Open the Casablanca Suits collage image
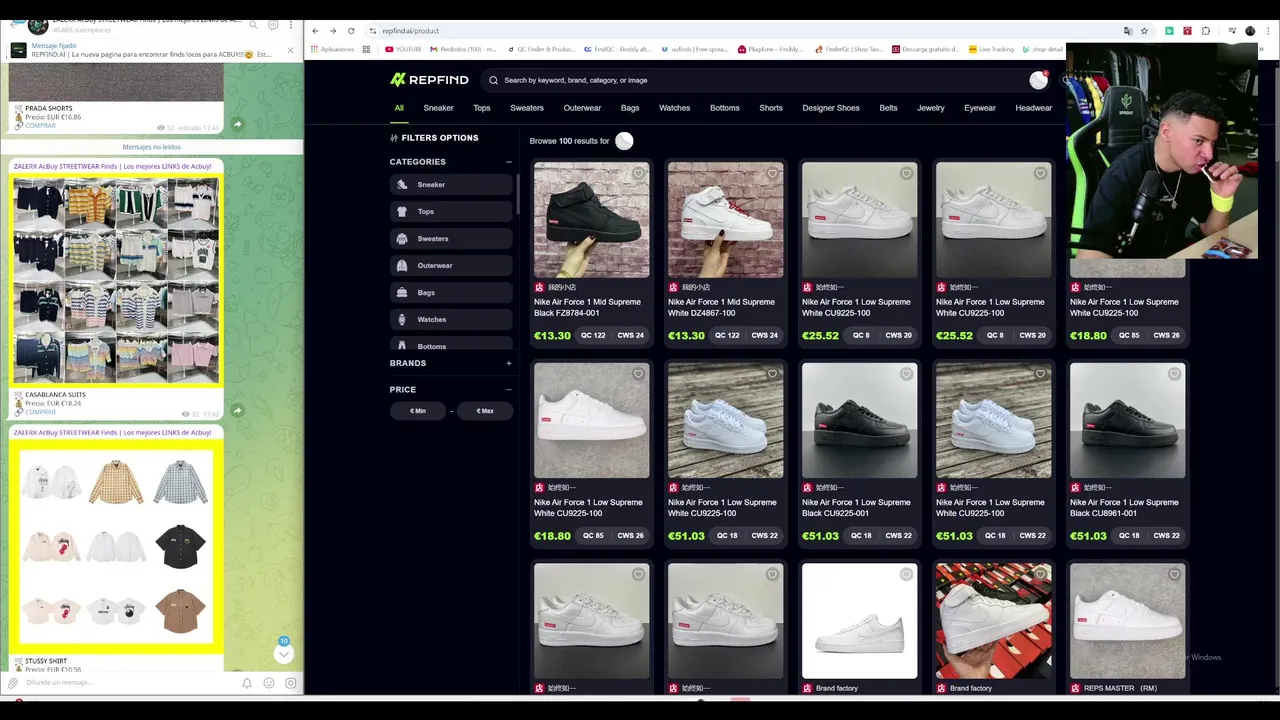 (x=116, y=280)
